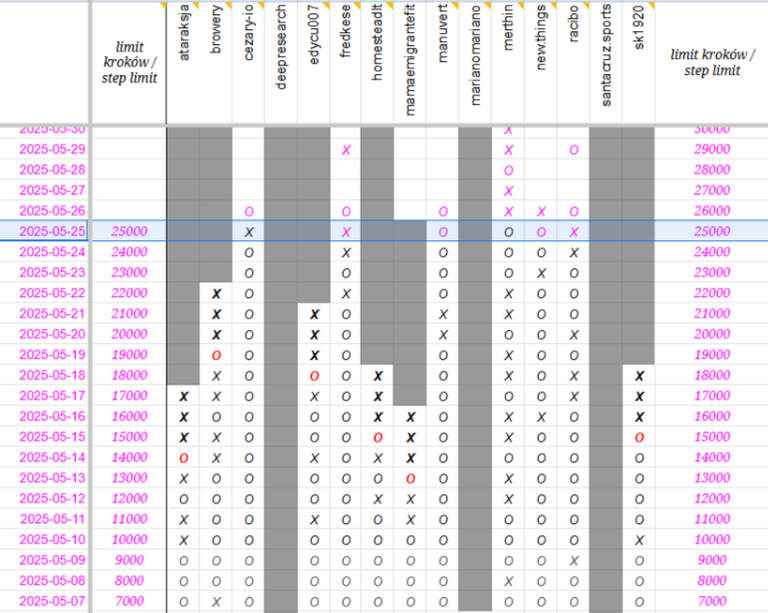Select mamaemigrantefit's bold x on 2025-05-14
The image size is (768, 613).
coord(410,458)
